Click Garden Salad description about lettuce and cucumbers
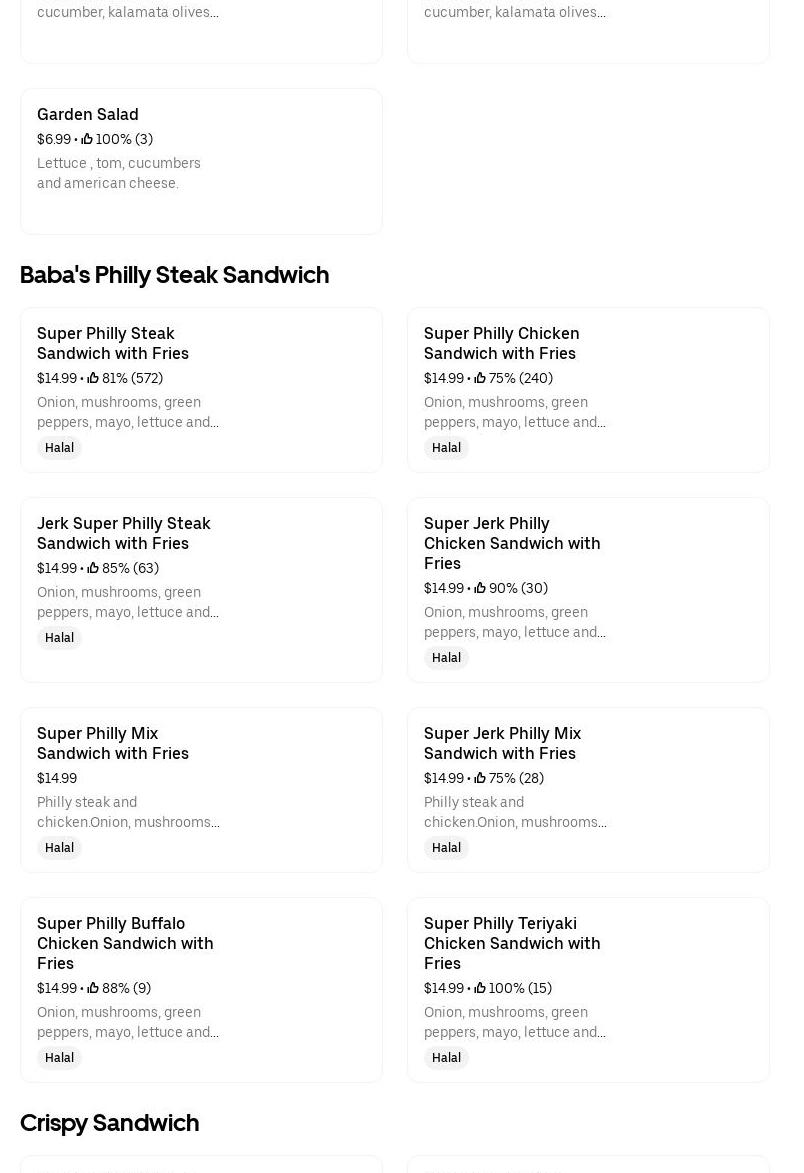 119,173
